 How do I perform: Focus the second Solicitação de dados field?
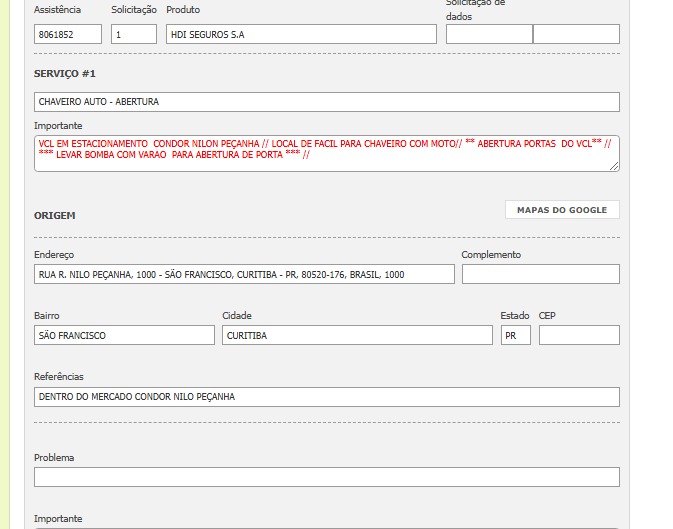click(x=576, y=34)
